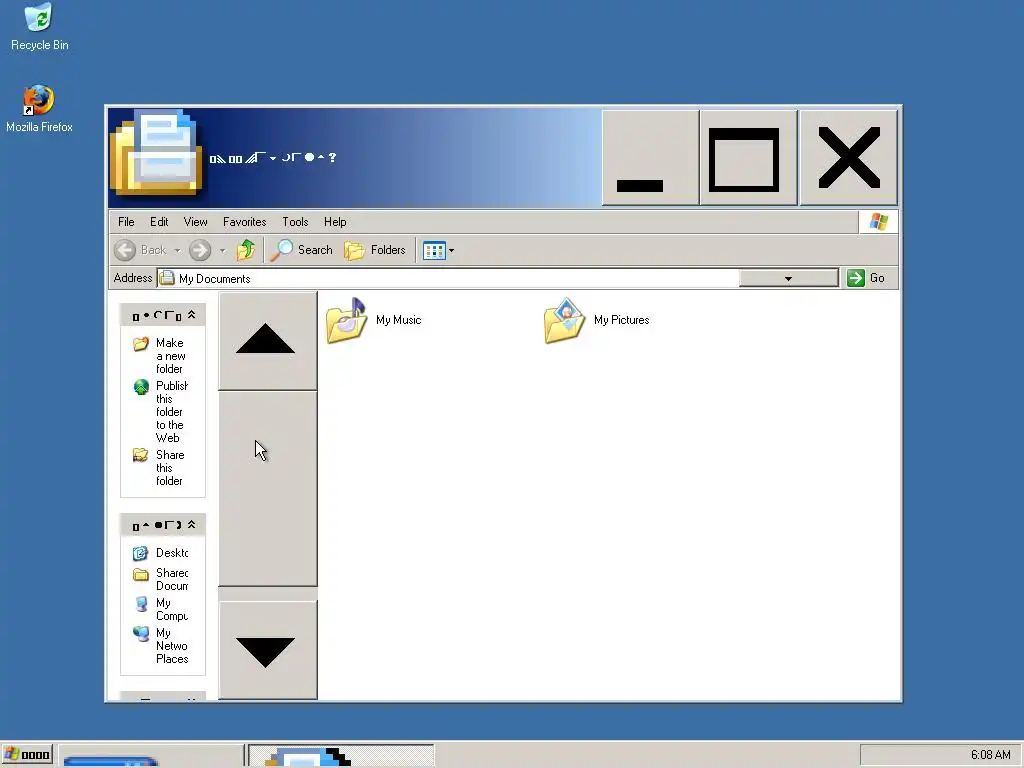The height and width of the screenshot is (768, 1024).
Task: Click the Address field showing My Documents
Action: point(449,278)
